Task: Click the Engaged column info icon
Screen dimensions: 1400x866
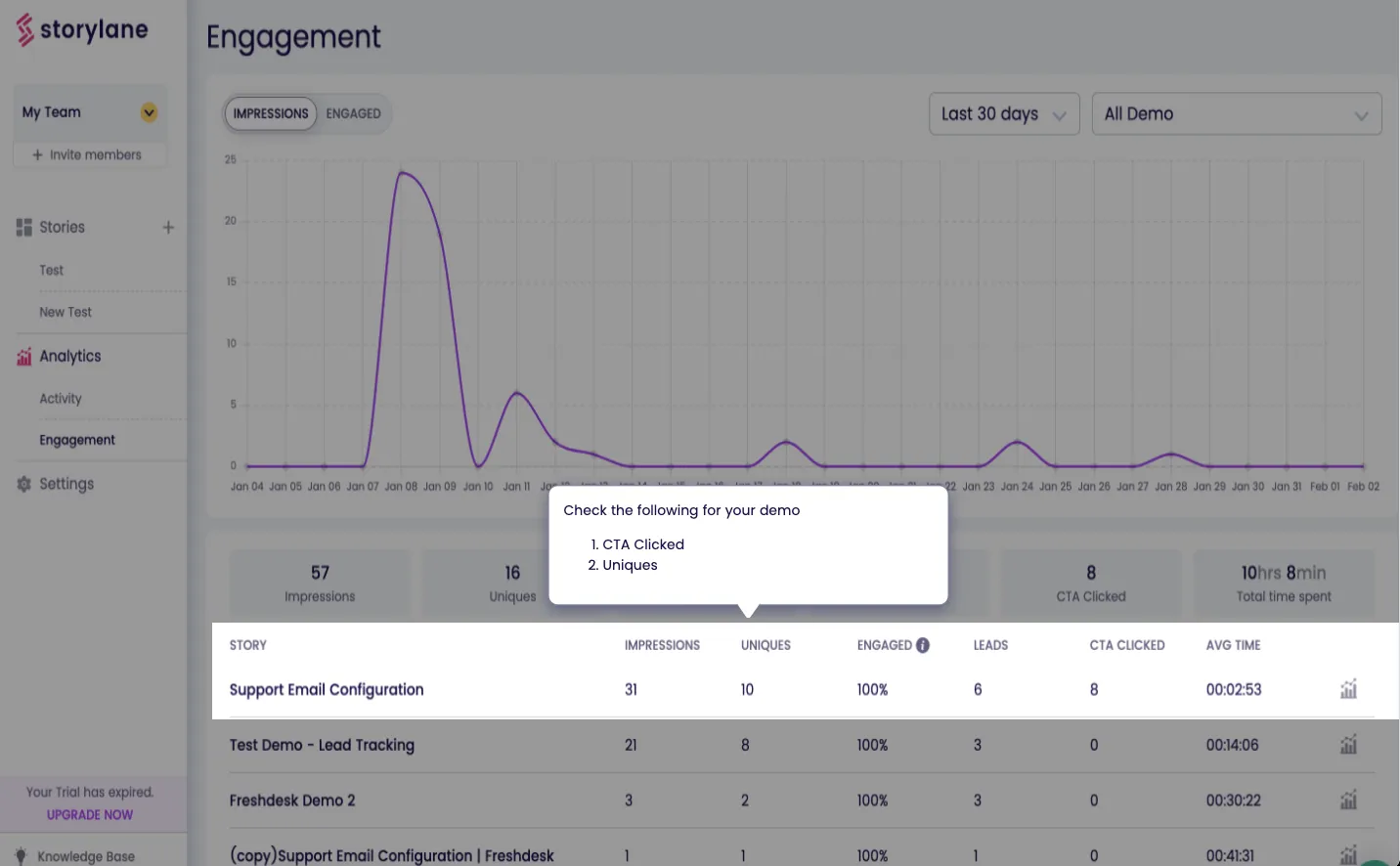Action: [x=923, y=645]
